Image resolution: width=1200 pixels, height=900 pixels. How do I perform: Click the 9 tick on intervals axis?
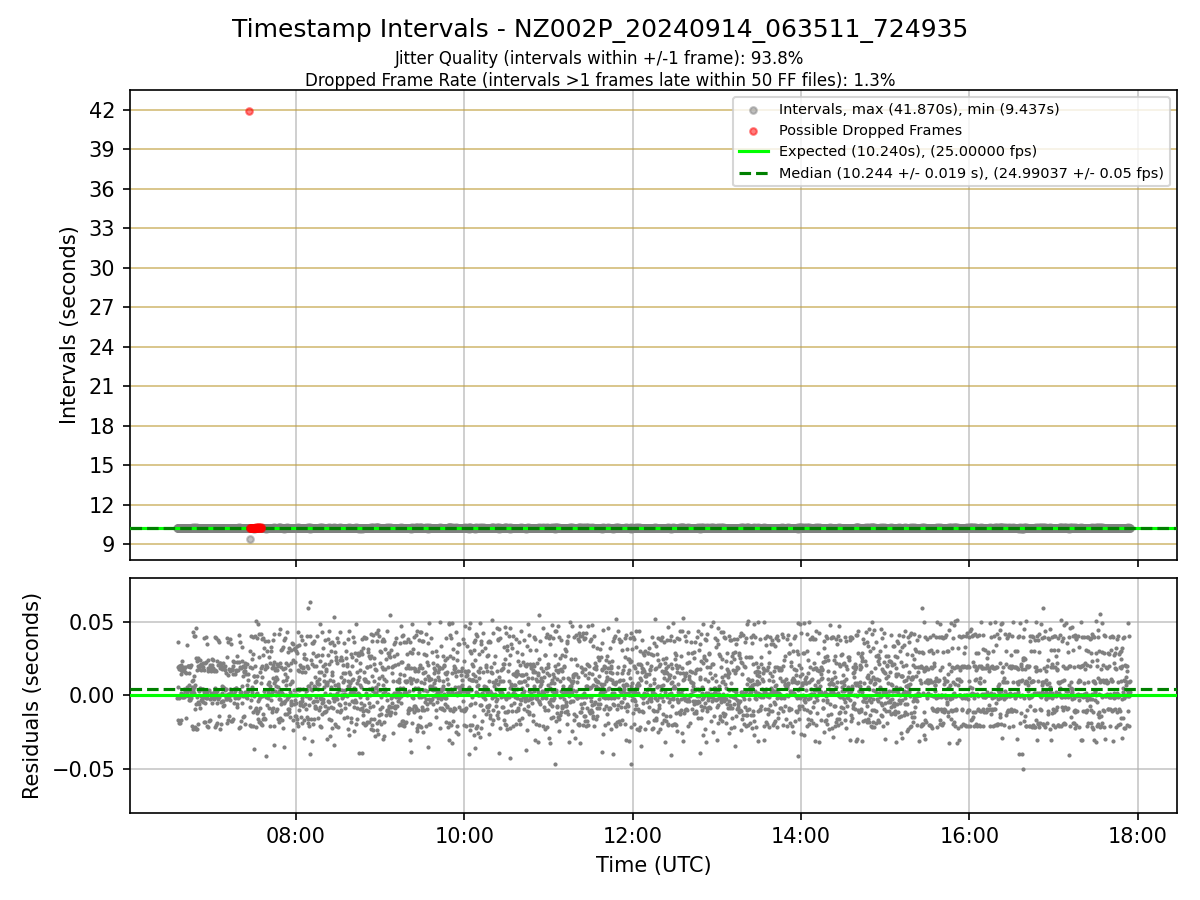110,544
